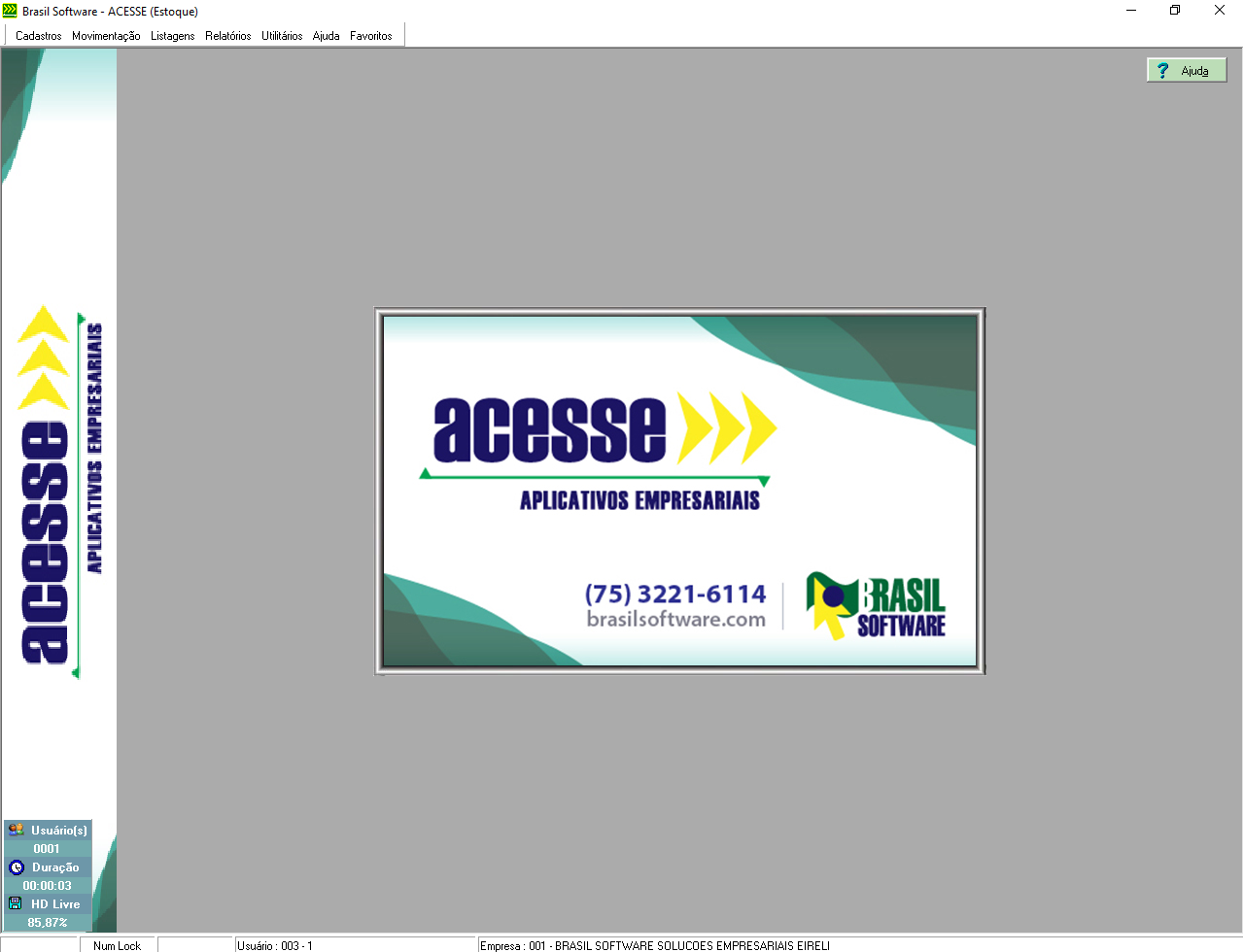
Task: Open the Favoritos menu
Action: 371,36
